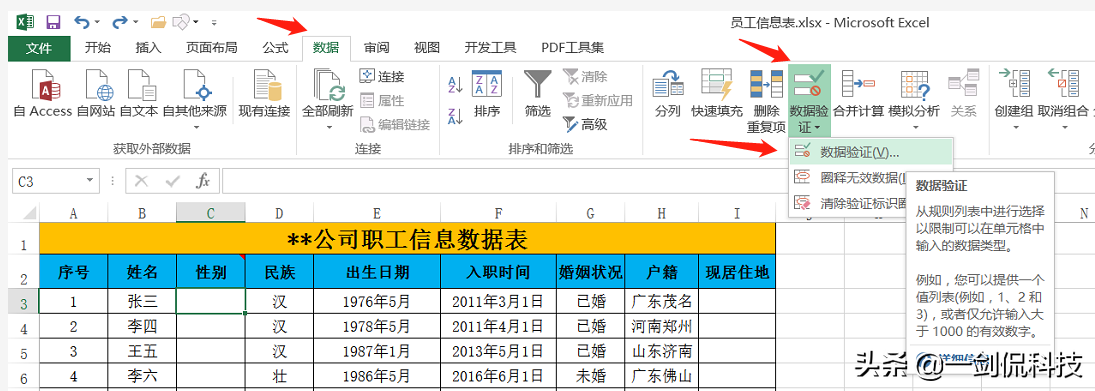Viewport: 1095px width, 391px height.
Task: Open the 排序 sort dialog
Action: coord(487,93)
